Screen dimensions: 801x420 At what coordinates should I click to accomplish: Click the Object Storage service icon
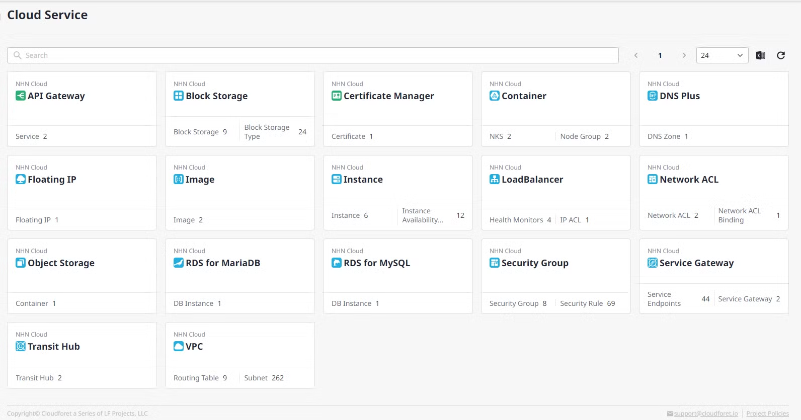[20, 263]
